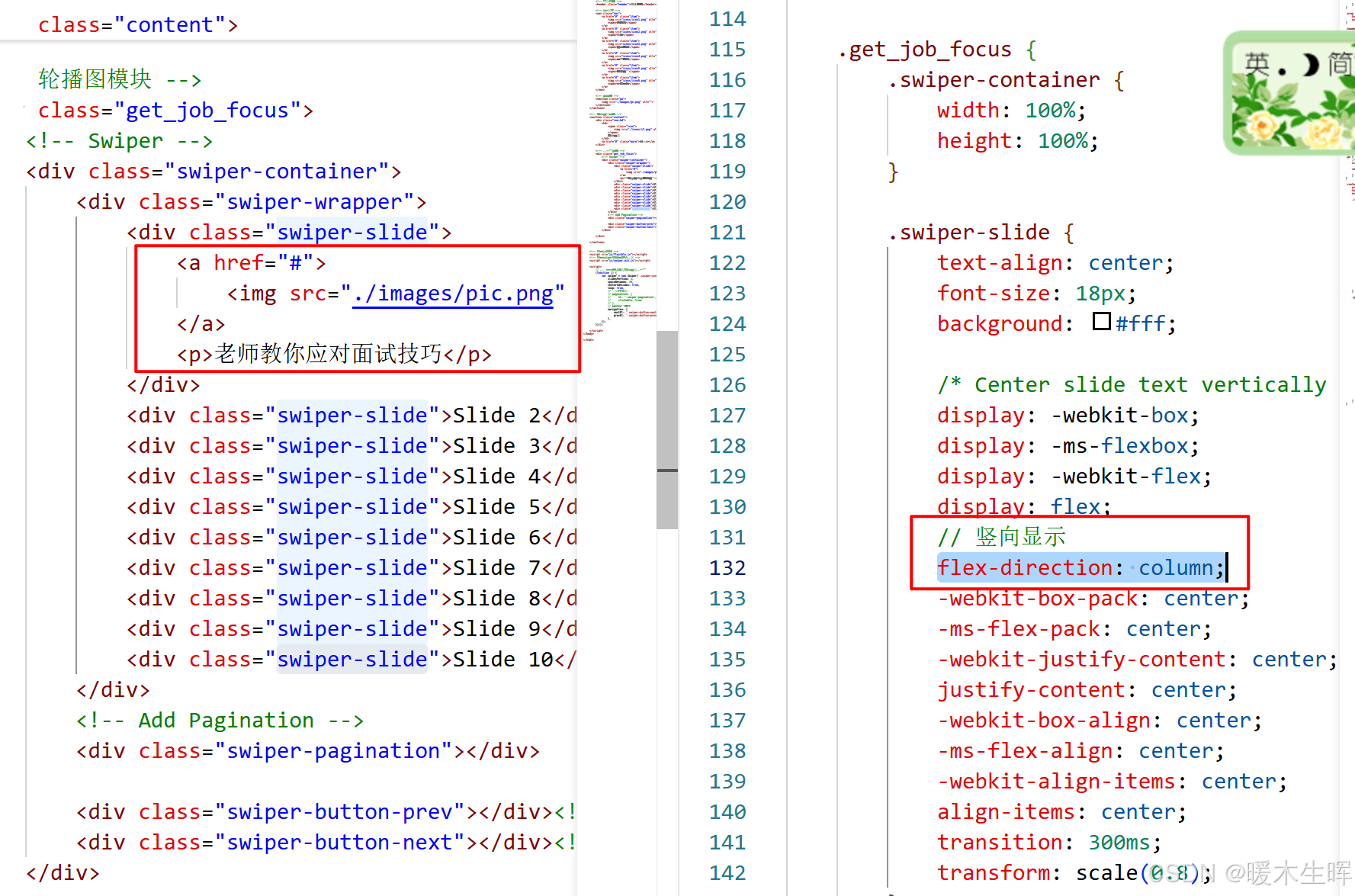Click the swiper-button-next div line

coord(326,843)
